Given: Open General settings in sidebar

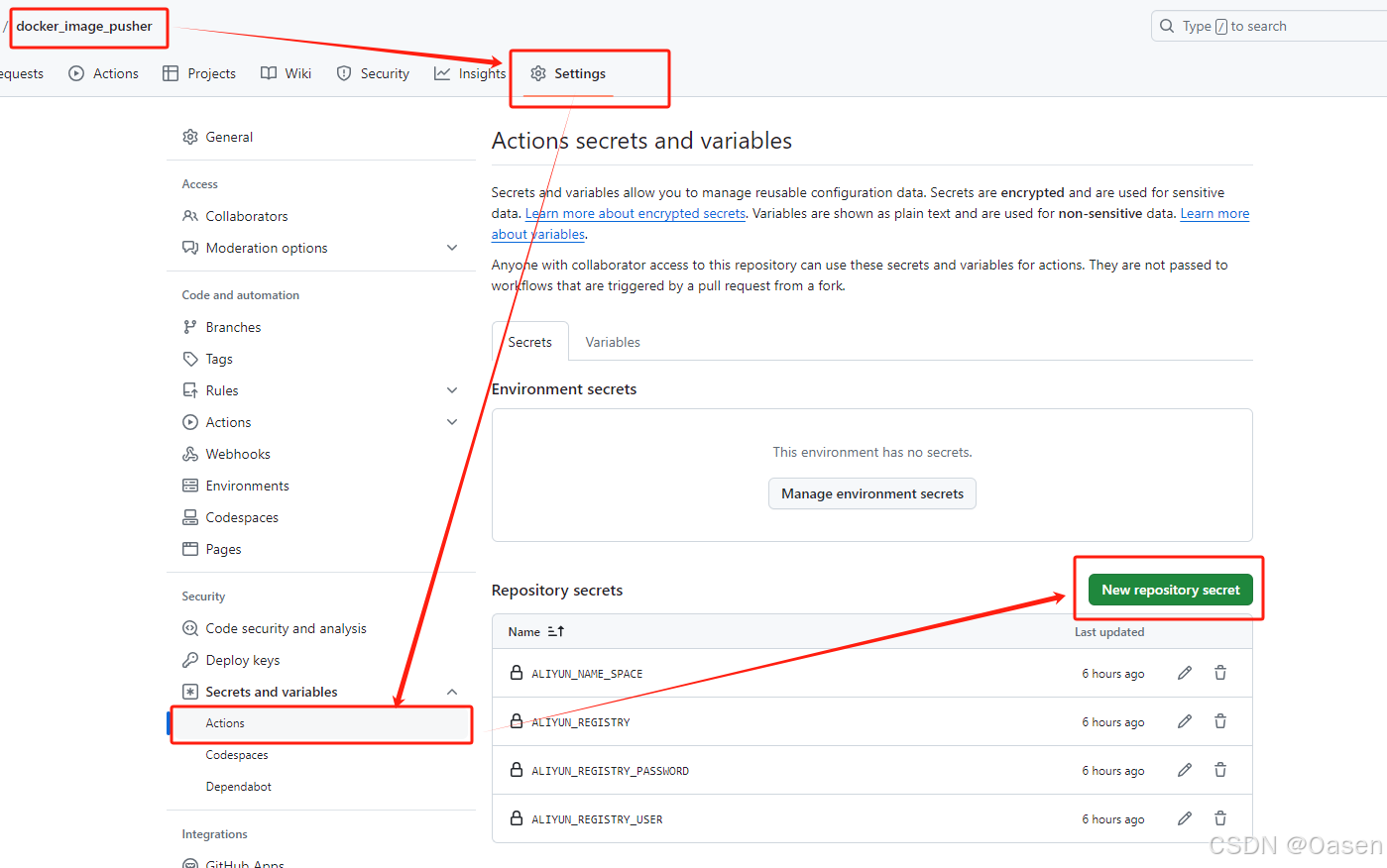Looking at the screenshot, I should tap(321, 137).
